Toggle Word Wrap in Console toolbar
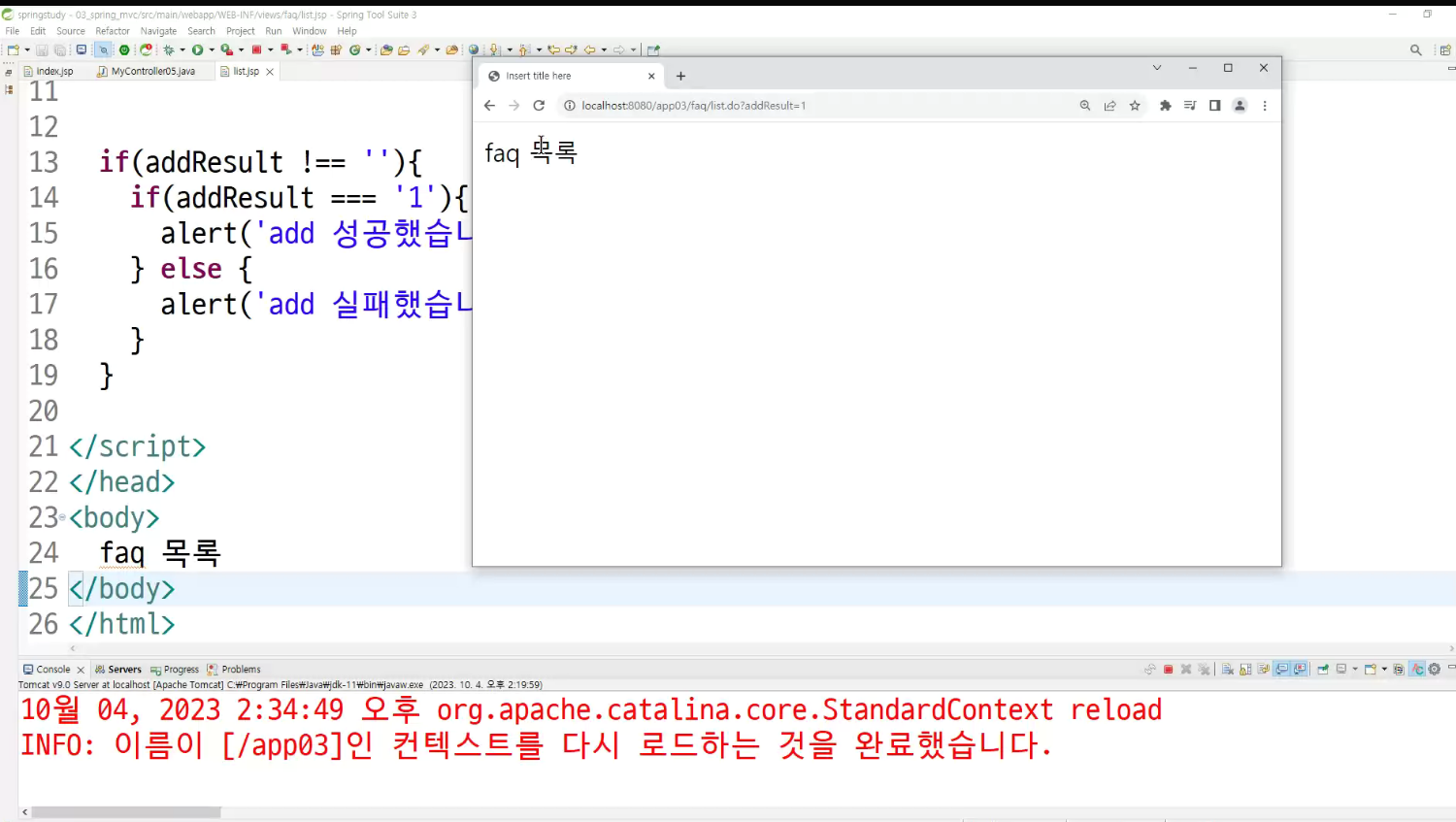Image resolution: width=1456 pixels, height=822 pixels. coord(1263,669)
